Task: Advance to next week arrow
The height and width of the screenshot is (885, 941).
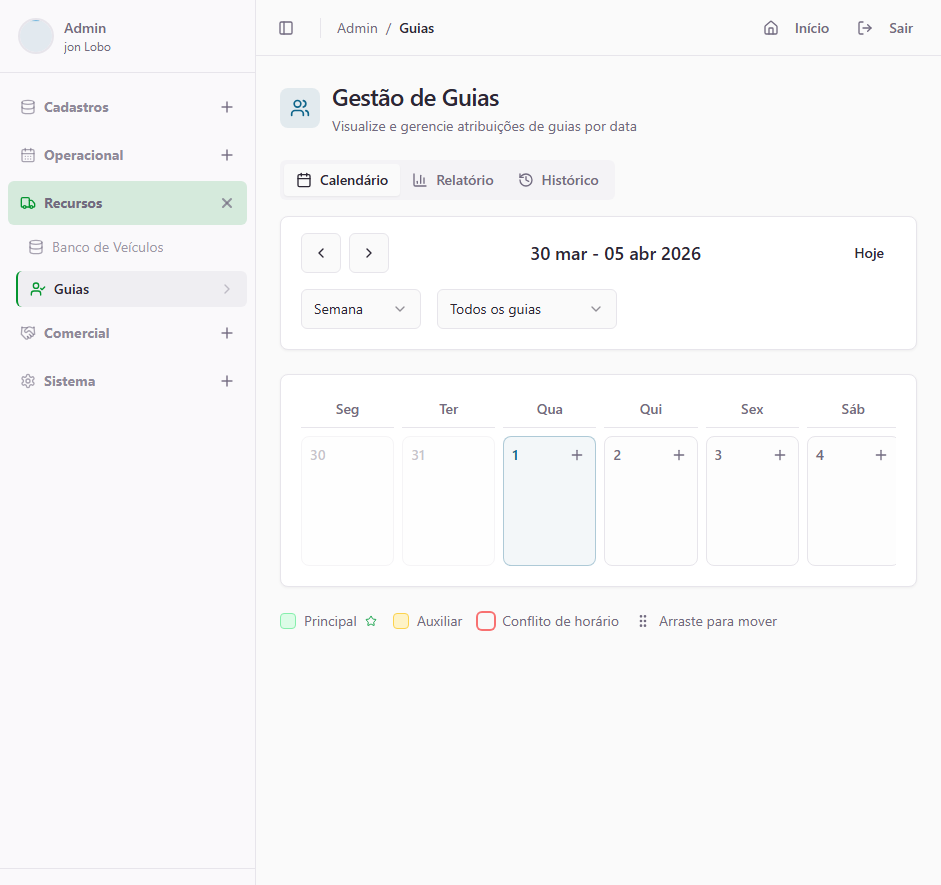Action: [x=369, y=253]
